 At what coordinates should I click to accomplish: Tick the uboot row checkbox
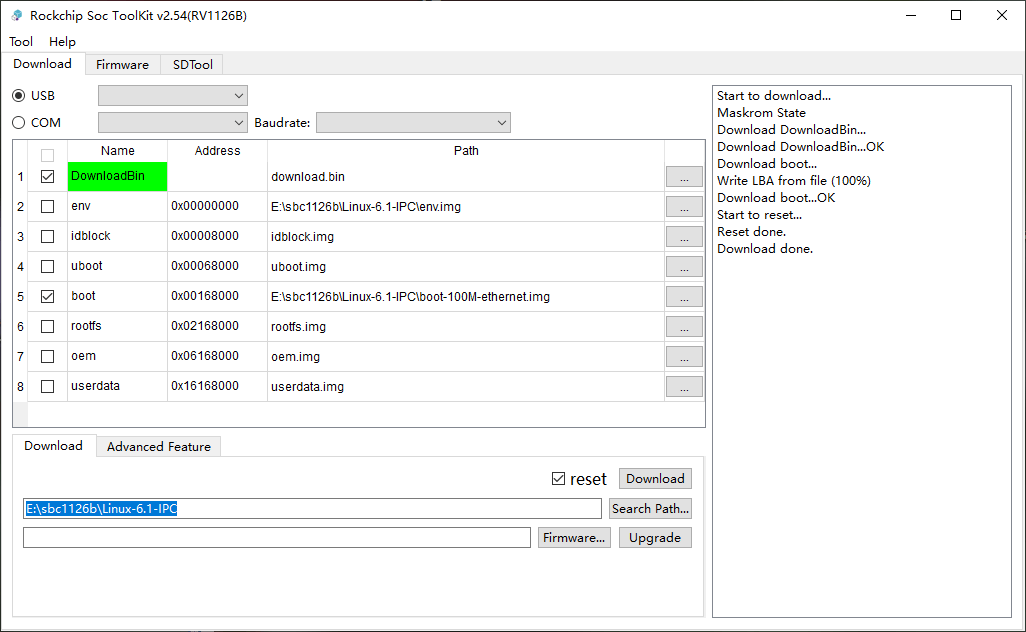(47, 266)
